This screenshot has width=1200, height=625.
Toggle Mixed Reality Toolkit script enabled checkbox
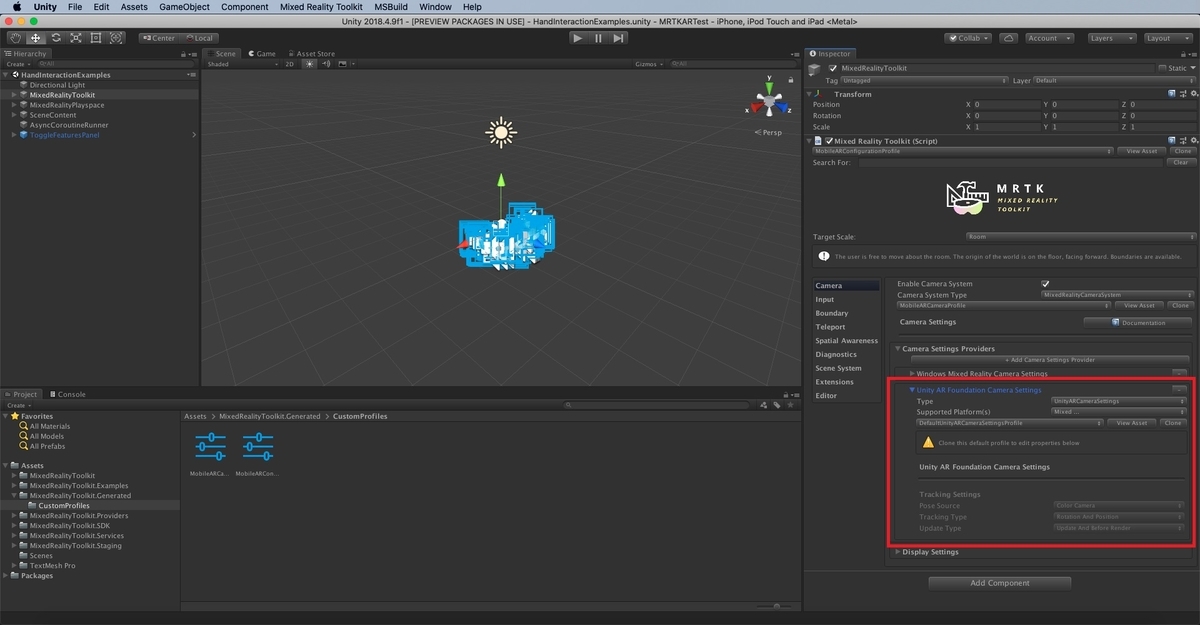click(830, 141)
